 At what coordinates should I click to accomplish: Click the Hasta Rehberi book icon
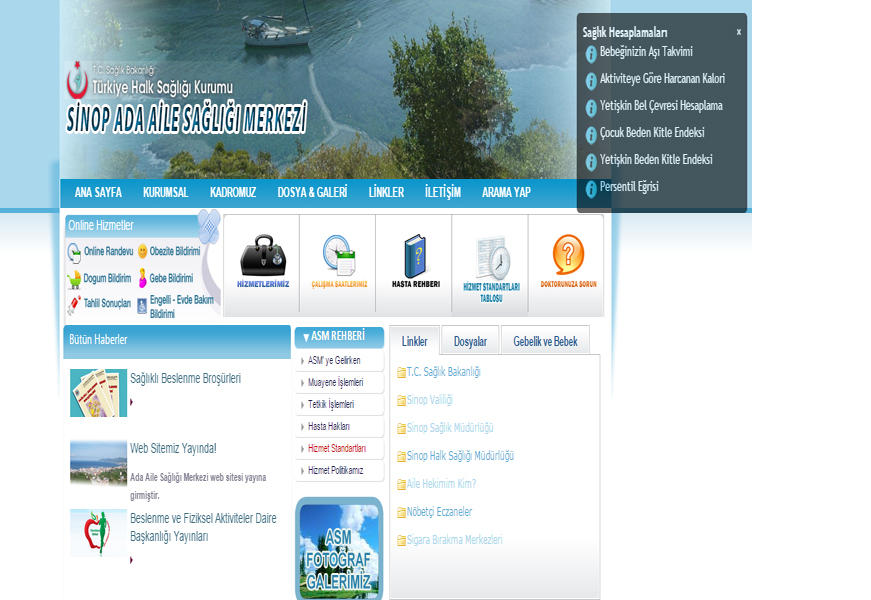(414, 255)
